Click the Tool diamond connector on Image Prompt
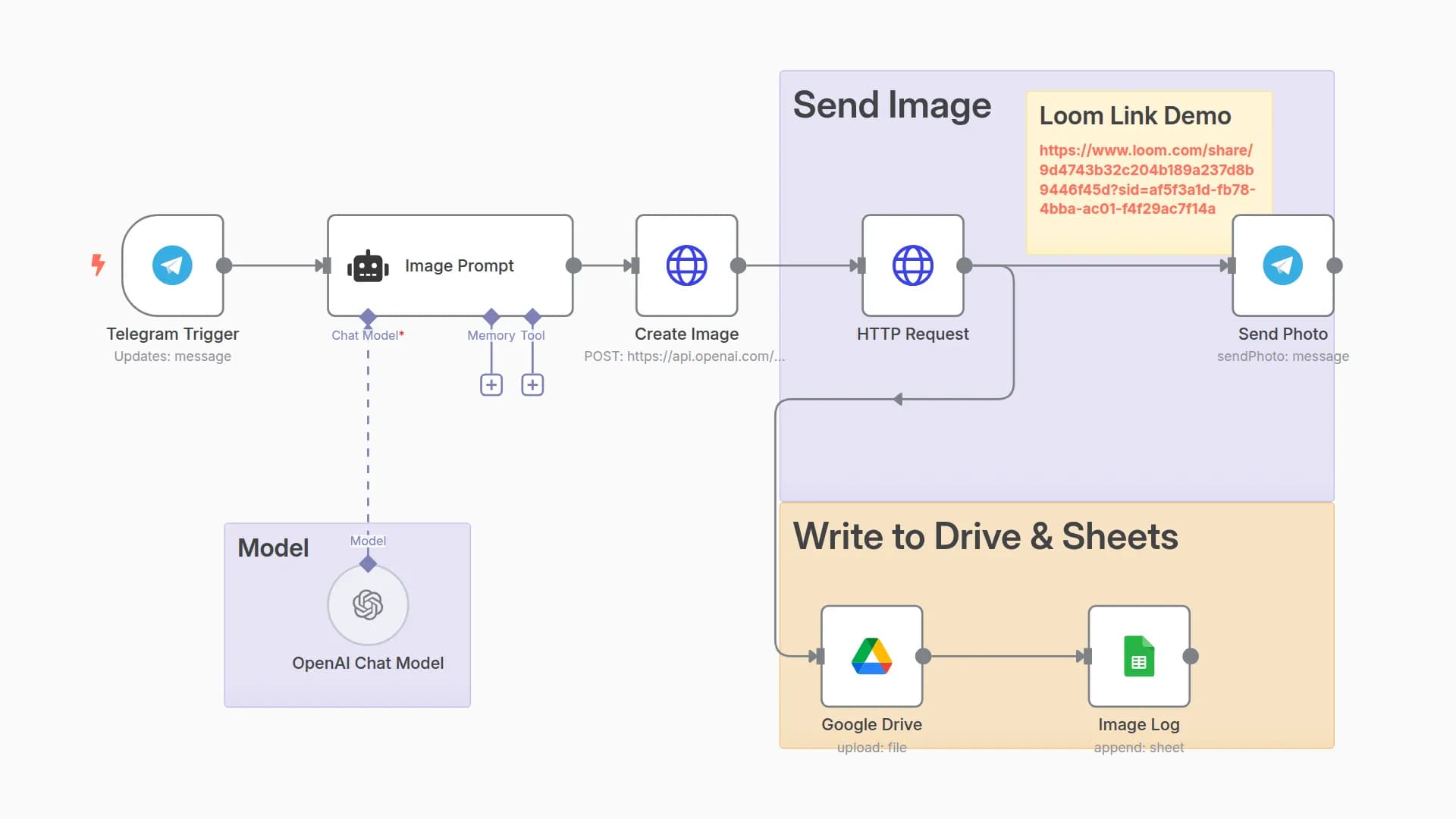Screen dimensions: 1456x819 pos(532,317)
